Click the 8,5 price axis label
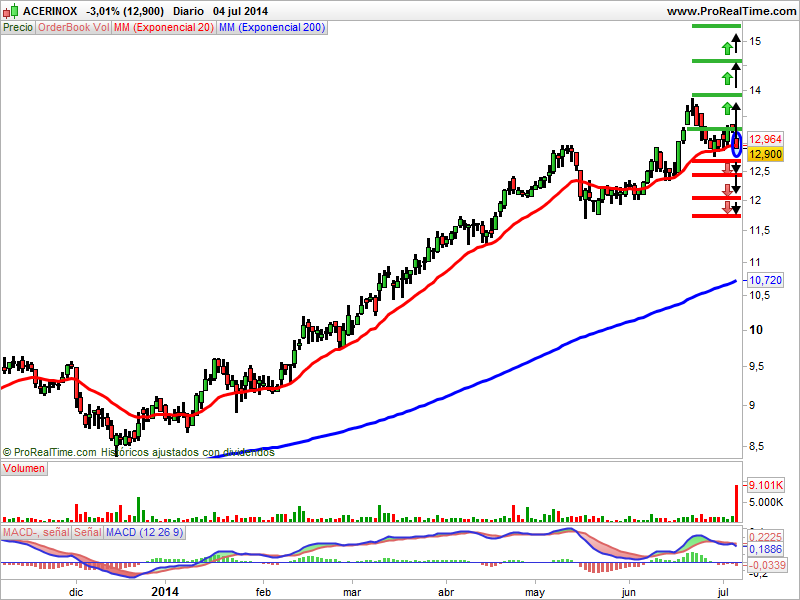The width and height of the screenshot is (800, 600). pyautogui.click(x=757, y=446)
